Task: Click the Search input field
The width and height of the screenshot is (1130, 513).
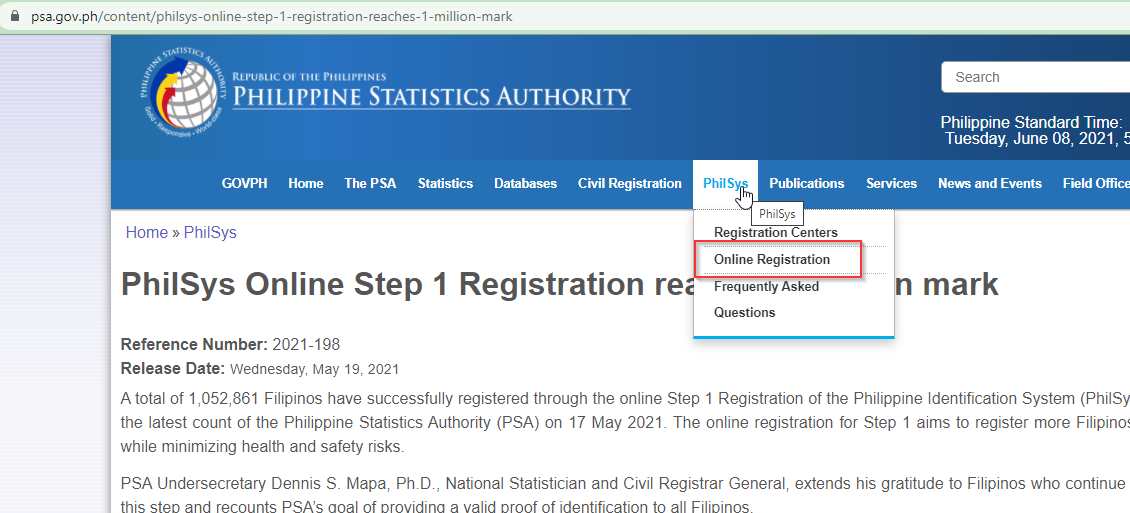Action: click(x=1036, y=77)
